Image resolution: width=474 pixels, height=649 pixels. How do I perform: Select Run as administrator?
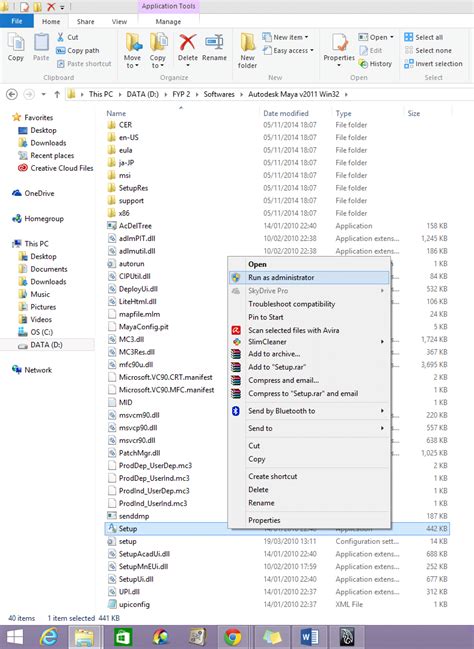(309, 277)
